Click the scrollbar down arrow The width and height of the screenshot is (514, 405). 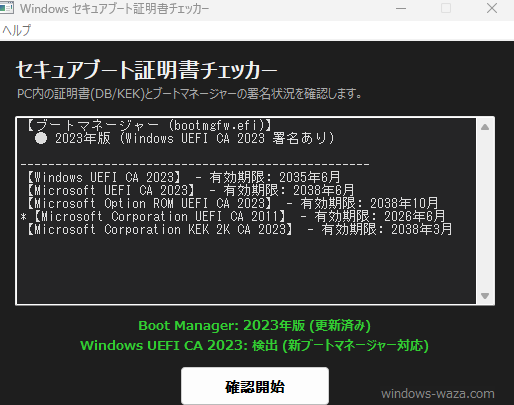coord(485,296)
